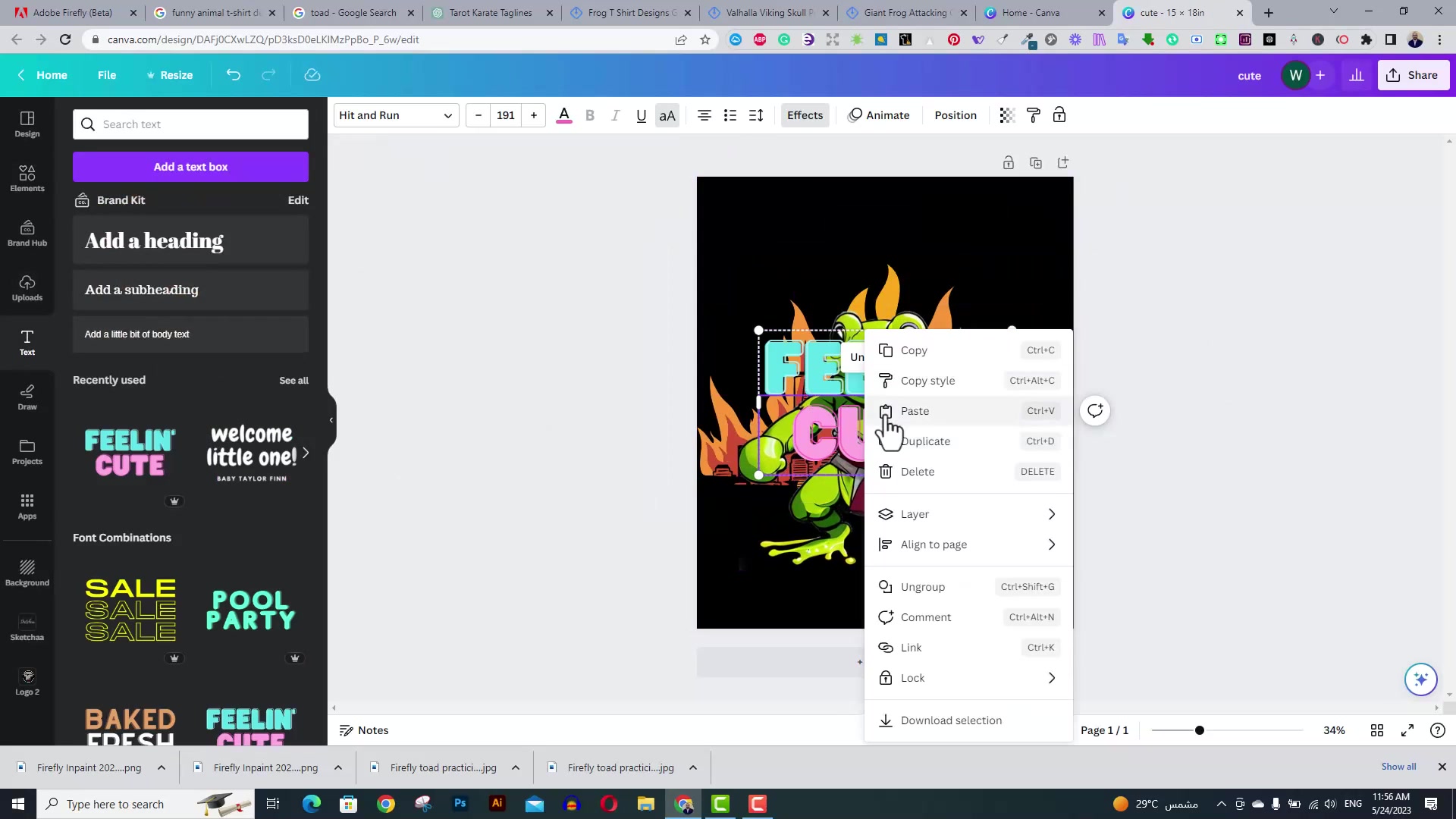Toggle bulleted list formatting

point(730,115)
